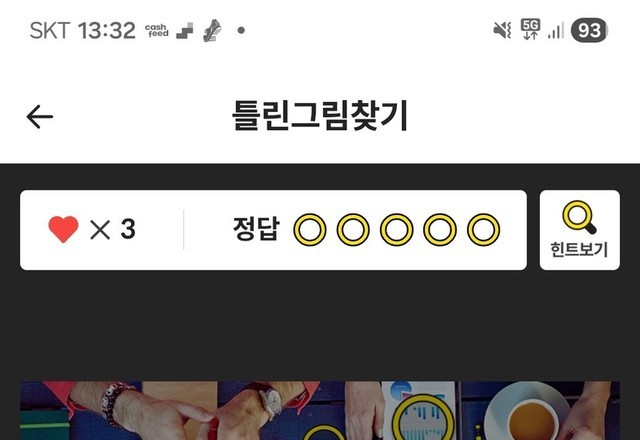
Task: Tap the wristwatch in the puzzle image
Action: tap(271, 398)
